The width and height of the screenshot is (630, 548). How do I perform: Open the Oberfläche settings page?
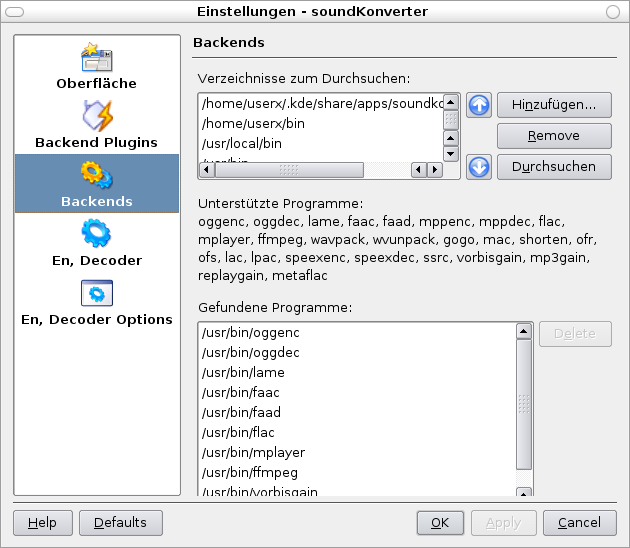[97, 67]
